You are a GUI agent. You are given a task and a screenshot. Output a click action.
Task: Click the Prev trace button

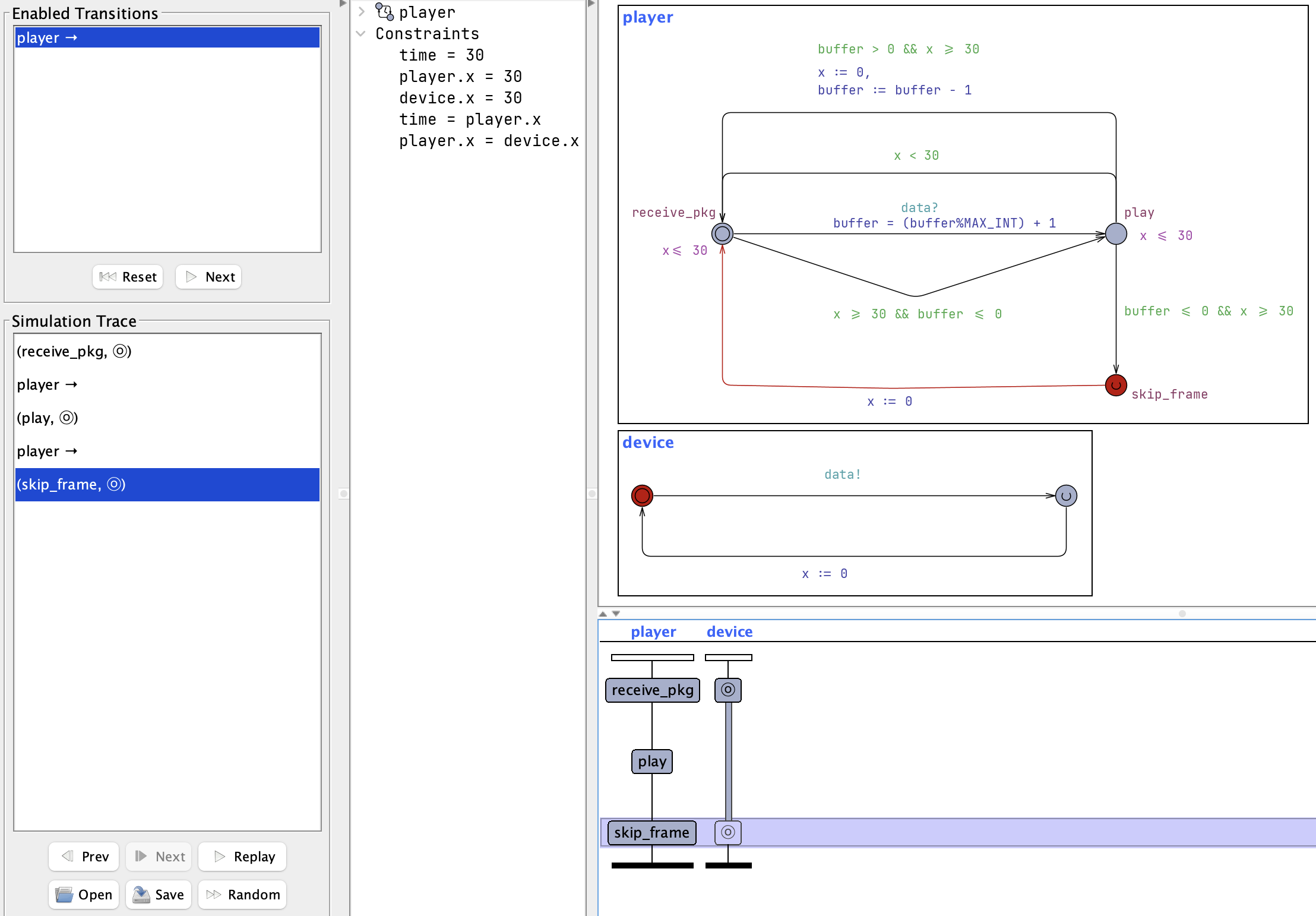coord(84,856)
